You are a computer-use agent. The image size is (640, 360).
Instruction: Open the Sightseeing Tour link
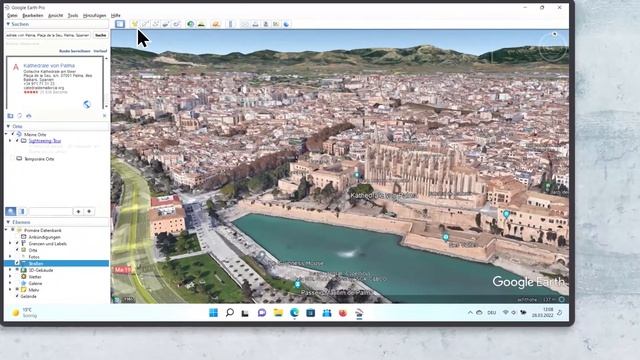click(x=45, y=141)
